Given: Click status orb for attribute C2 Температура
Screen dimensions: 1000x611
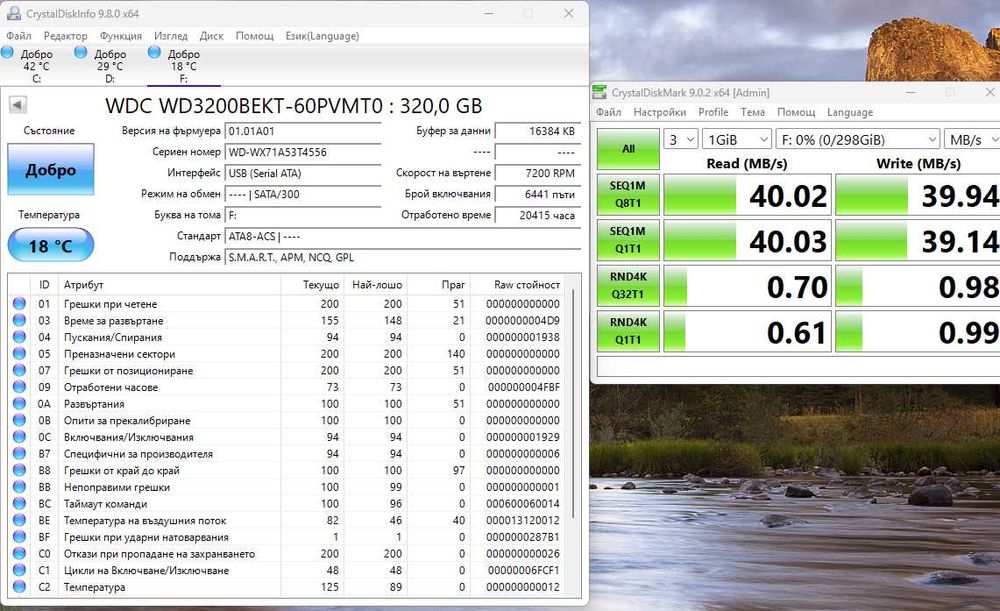Looking at the screenshot, I should [19, 587].
